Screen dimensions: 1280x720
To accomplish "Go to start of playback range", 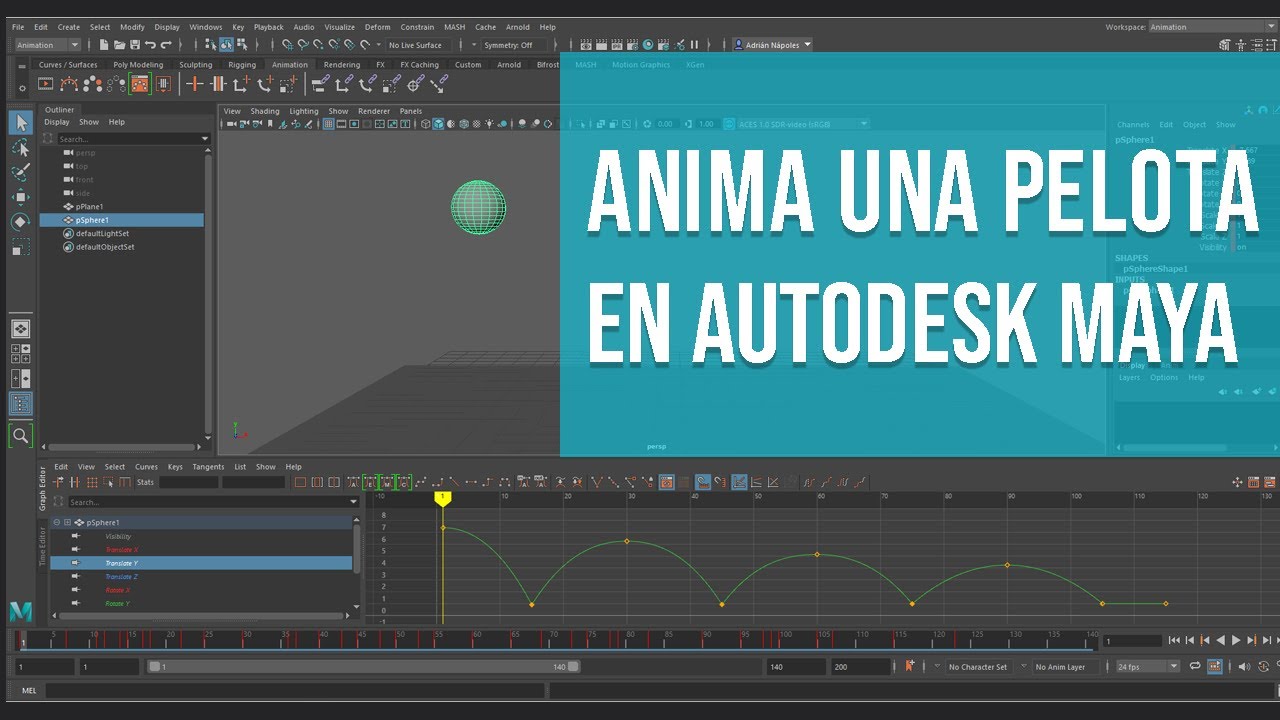I will pyautogui.click(x=1174, y=640).
